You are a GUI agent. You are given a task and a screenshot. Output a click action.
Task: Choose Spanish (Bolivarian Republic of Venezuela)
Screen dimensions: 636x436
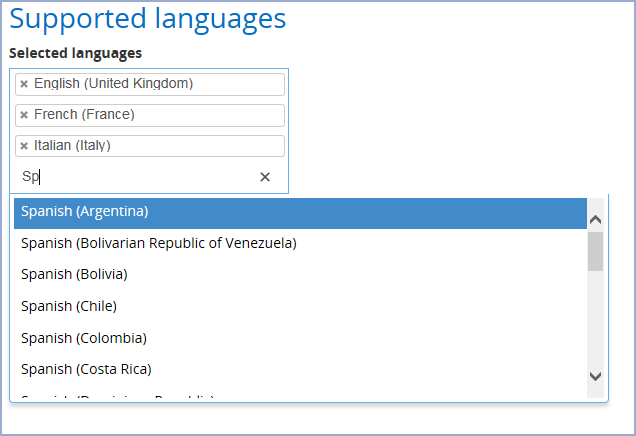(x=158, y=243)
